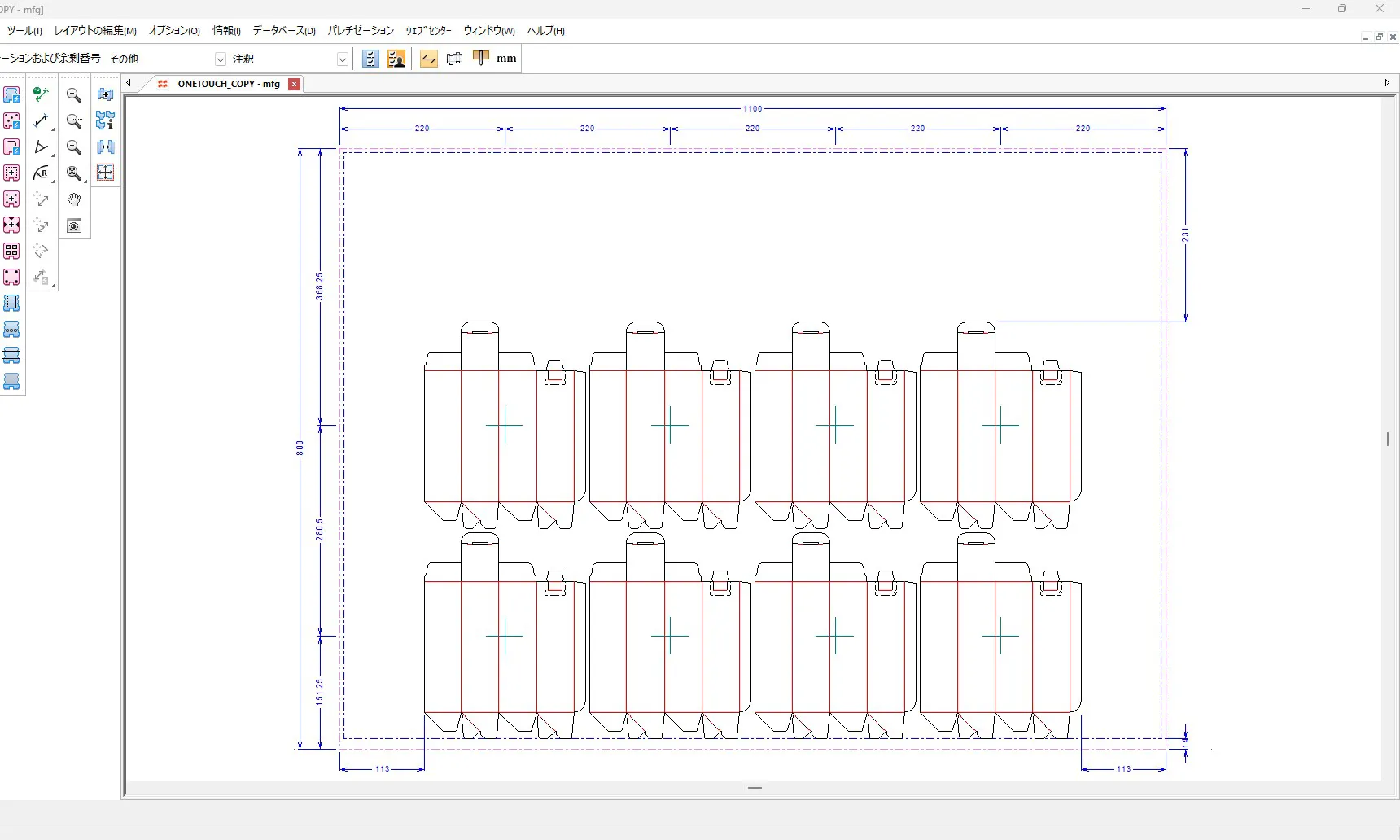Click the distance dimension arrow tool
This screenshot has width=1400, height=840.
[x=42, y=121]
